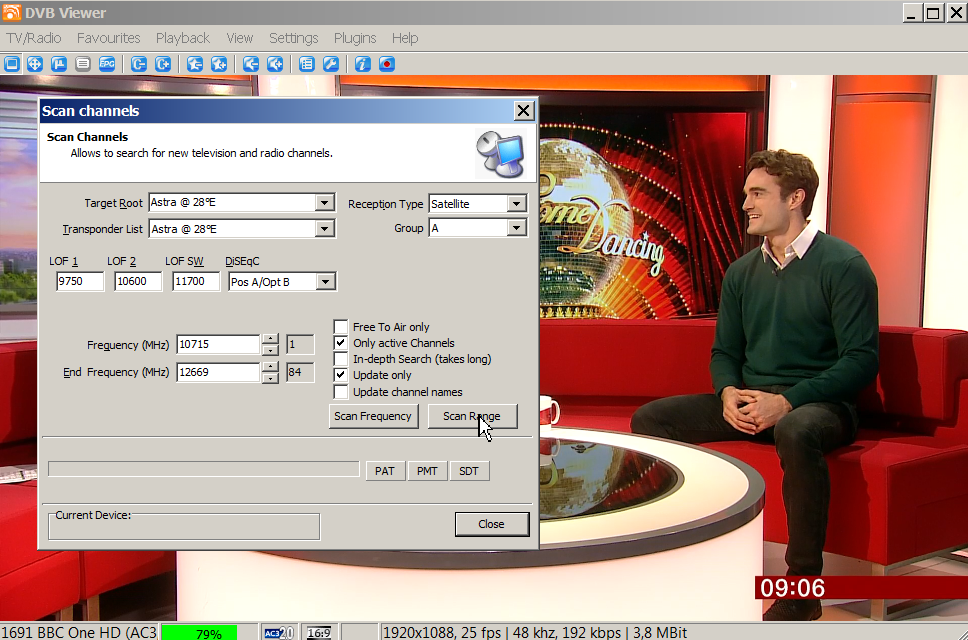Enable the Free To Air only checkbox
968x640 pixels.
click(341, 327)
